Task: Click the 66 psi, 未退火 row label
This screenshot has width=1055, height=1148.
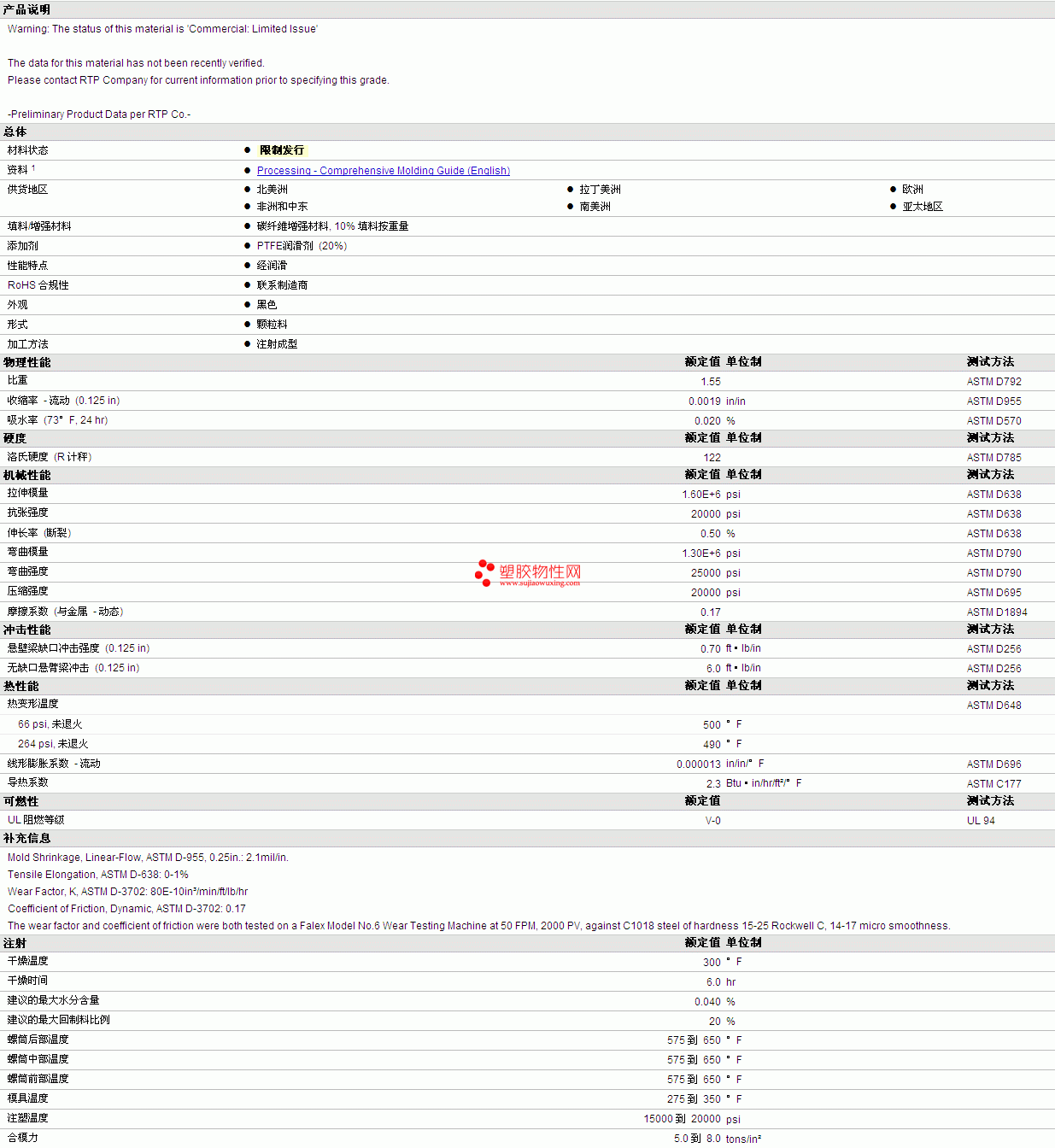Action: [50, 724]
